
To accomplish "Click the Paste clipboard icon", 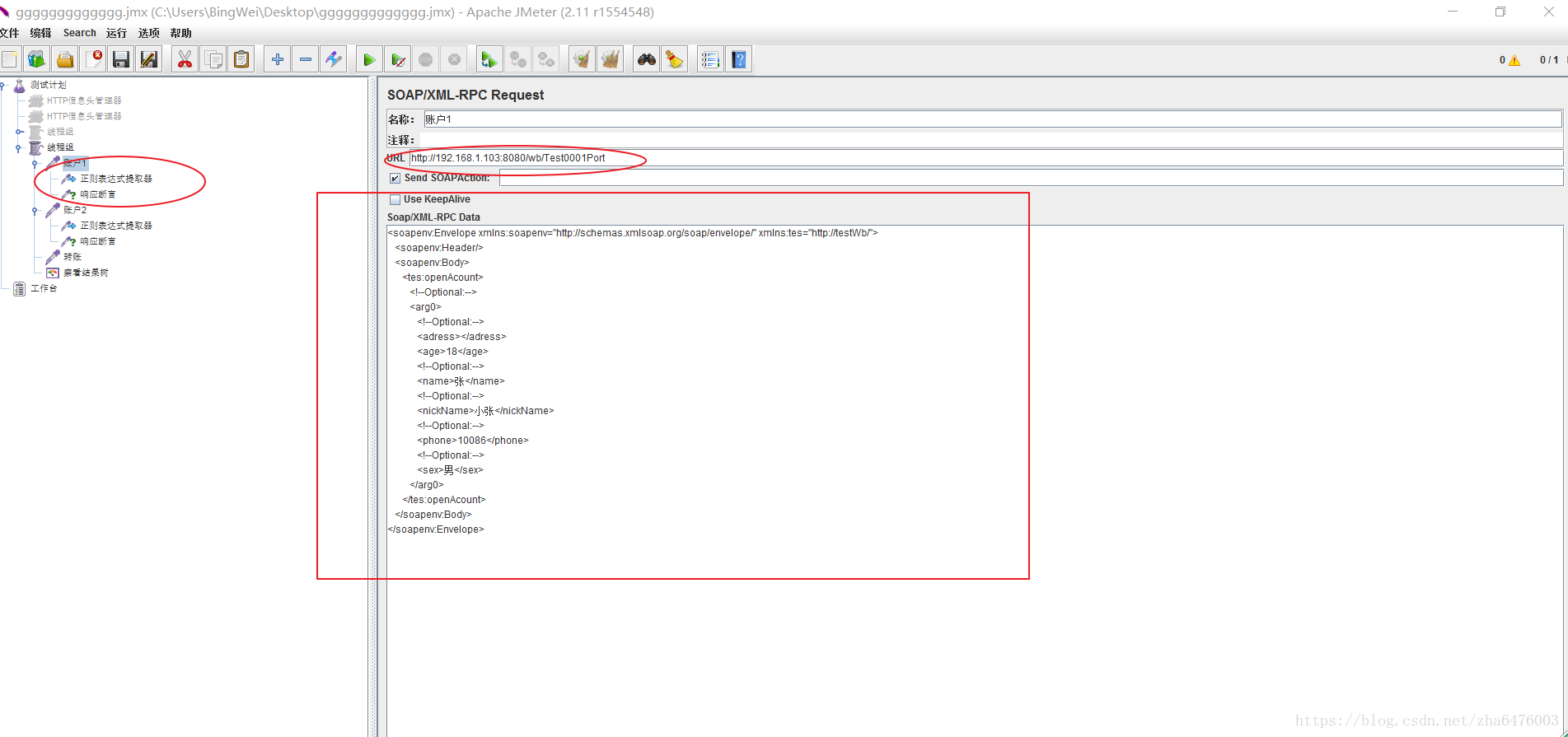I will pos(241,59).
